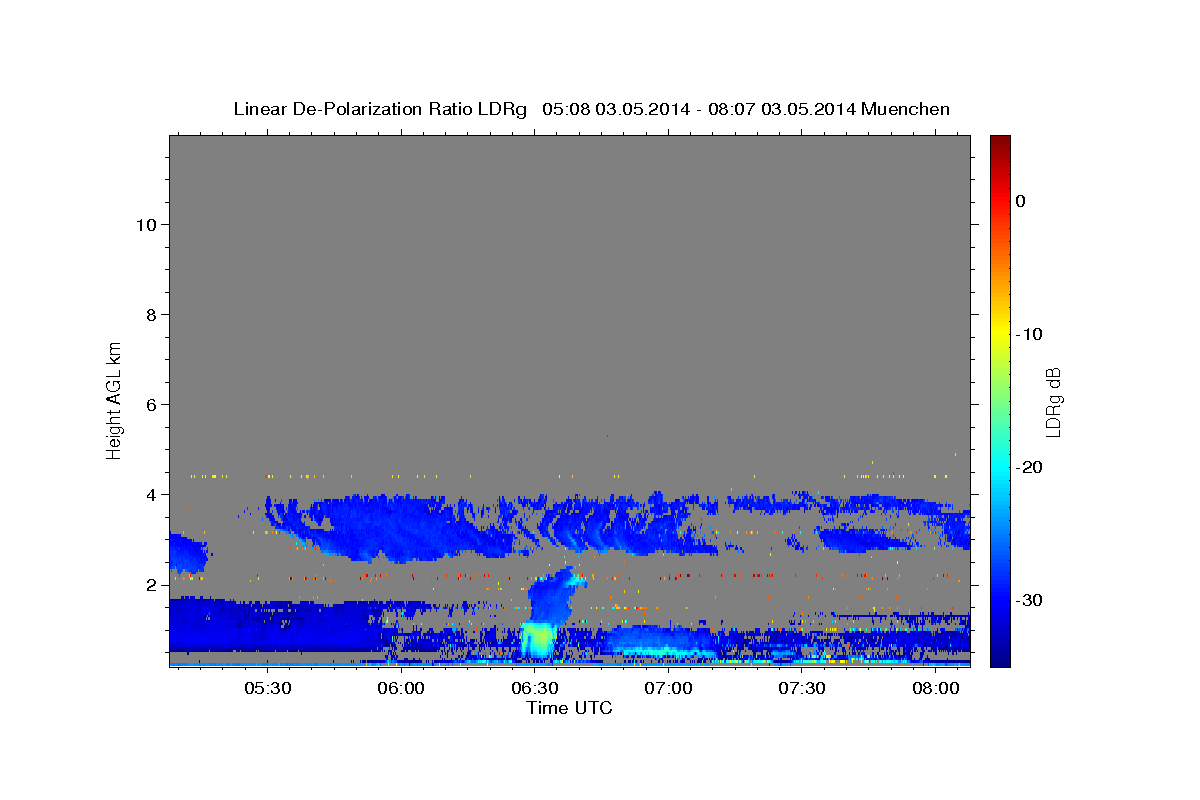Click the colorbar value 0
The height and width of the screenshot is (800, 1200).
(1020, 201)
